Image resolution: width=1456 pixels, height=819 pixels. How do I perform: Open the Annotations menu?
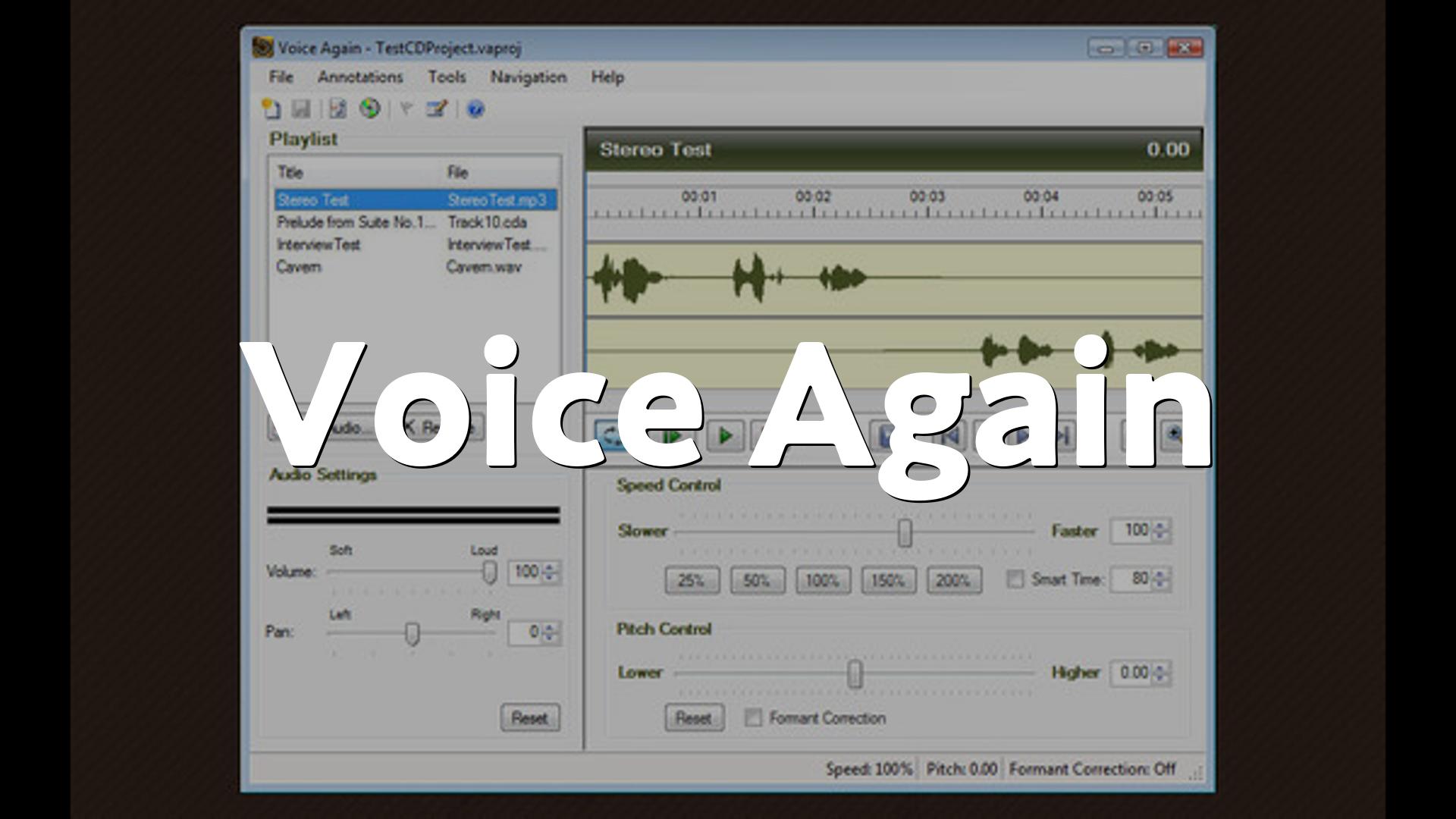[x=360, y=77]
